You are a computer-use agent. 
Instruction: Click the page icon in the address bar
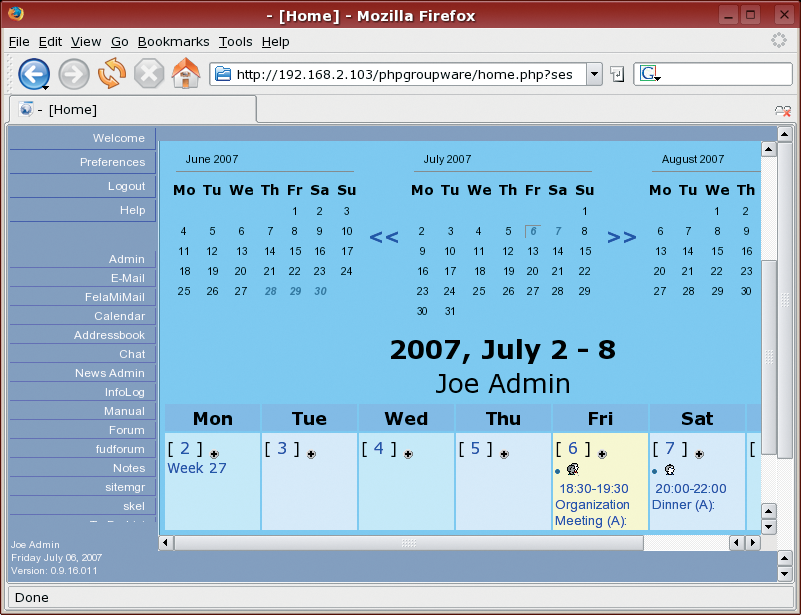coord(223,75)
